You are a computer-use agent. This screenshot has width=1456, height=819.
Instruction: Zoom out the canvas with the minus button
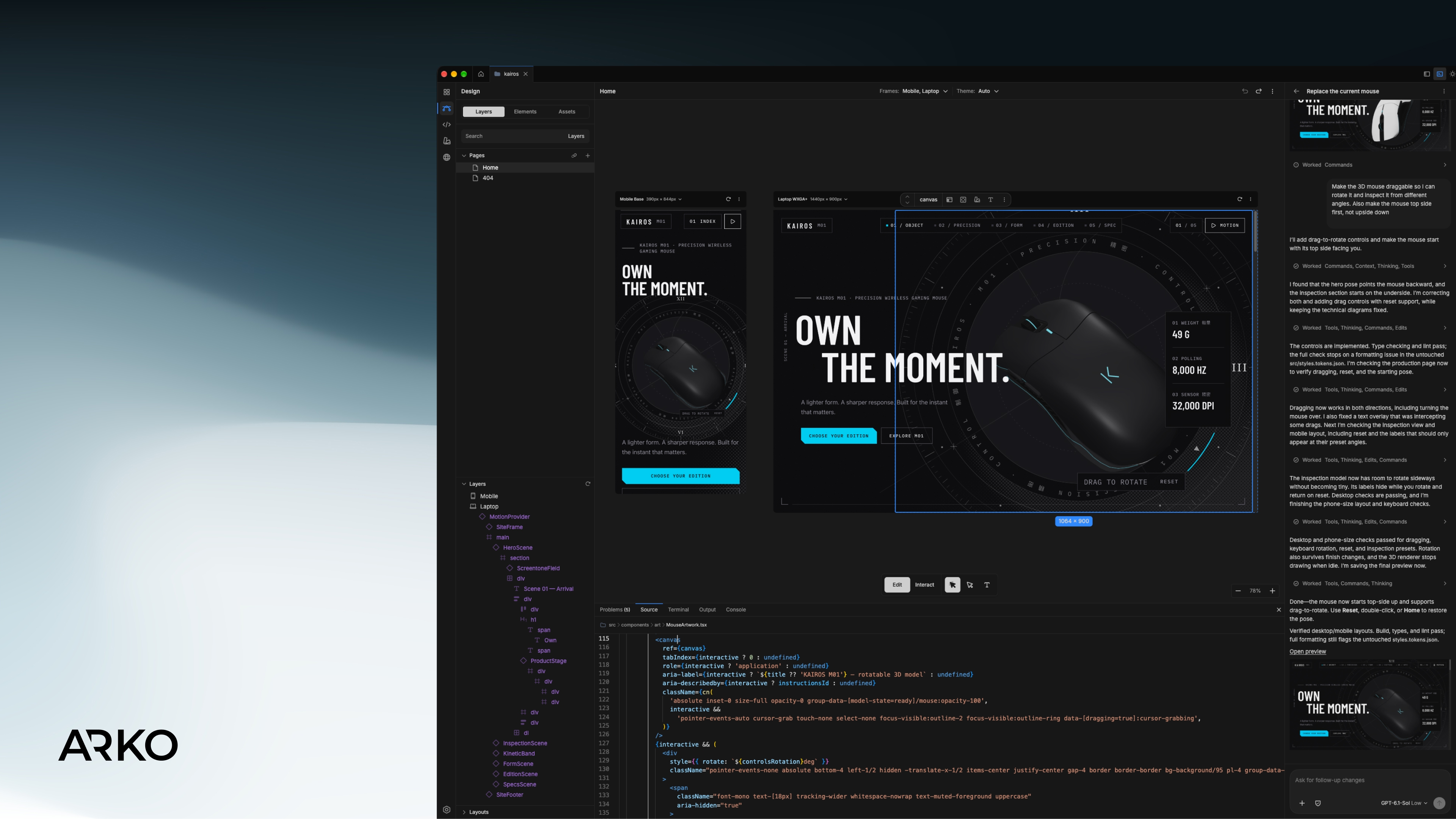[1238, 591]
